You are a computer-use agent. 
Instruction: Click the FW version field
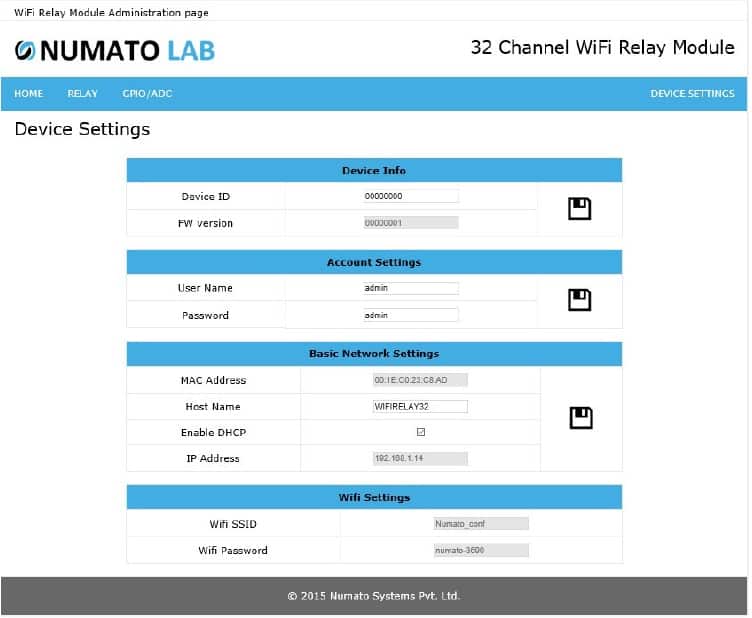coord(411,223)
